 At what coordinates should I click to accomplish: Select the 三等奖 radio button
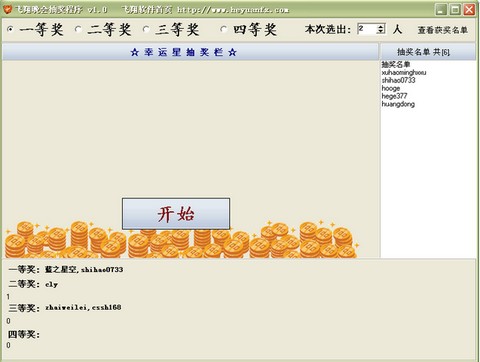(x=146, y=29)
